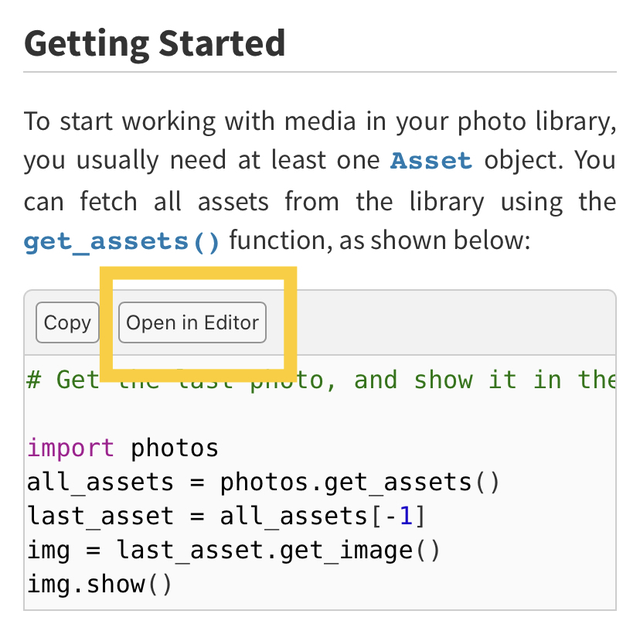Click the horizontal rule under Getting Started
The image size is (640, 631).
(320, 72)
